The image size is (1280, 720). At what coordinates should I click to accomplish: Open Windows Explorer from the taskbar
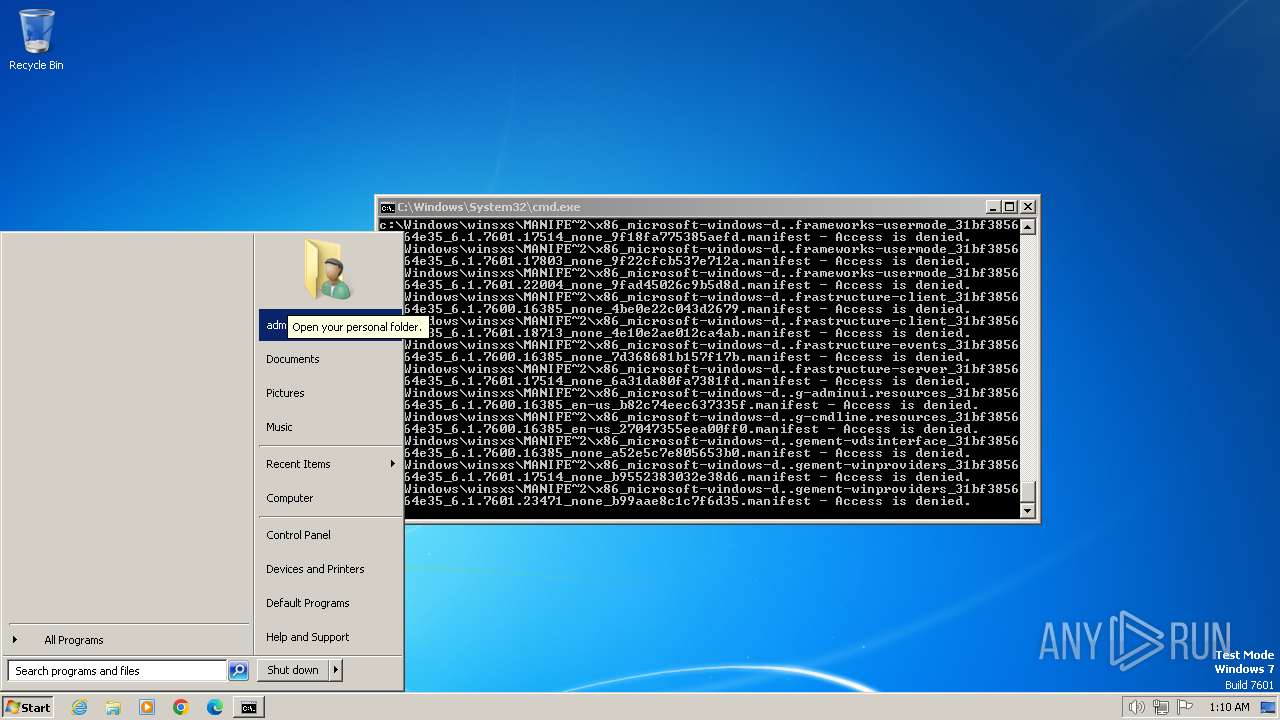[x=113, y=707]
